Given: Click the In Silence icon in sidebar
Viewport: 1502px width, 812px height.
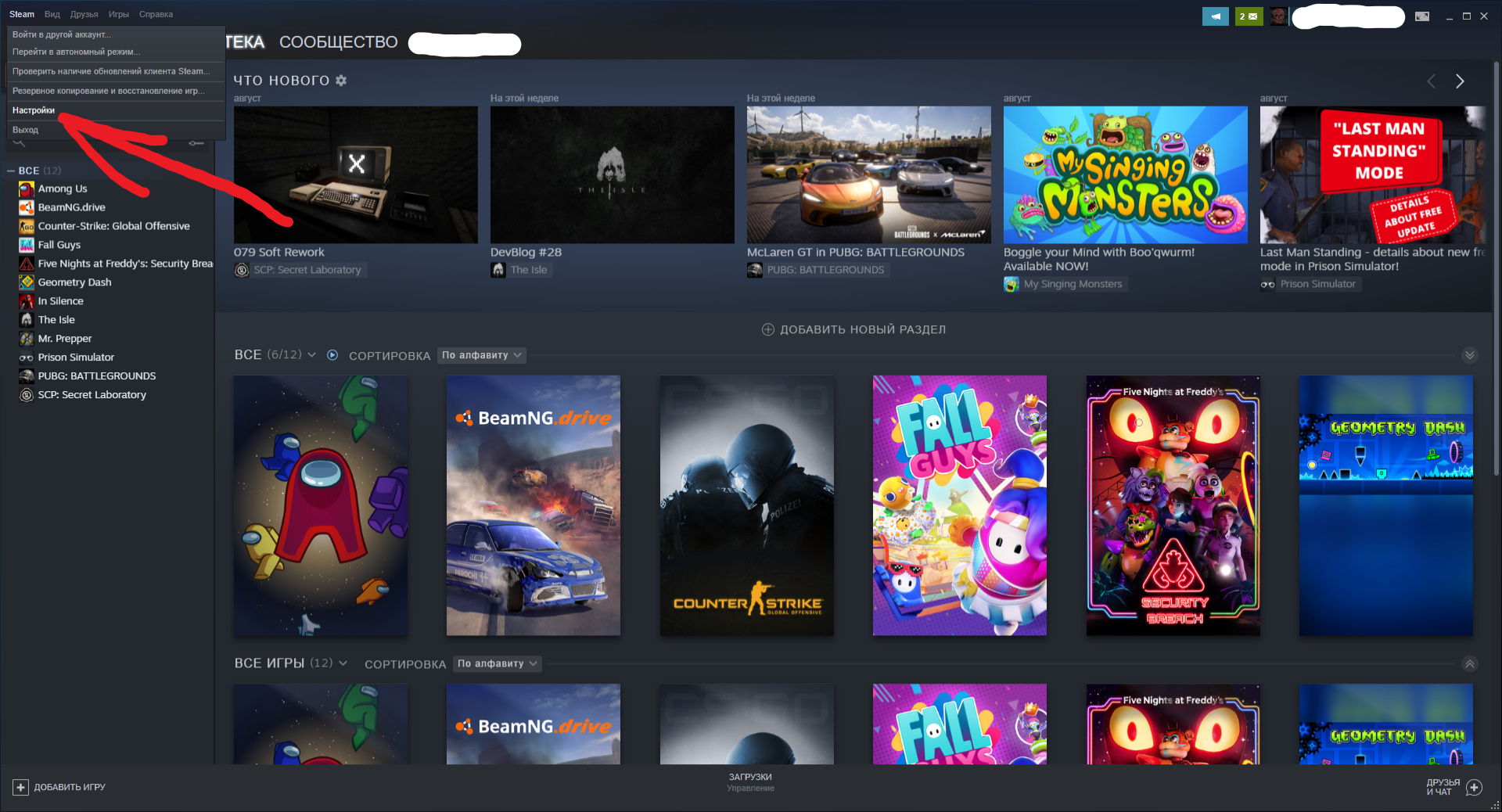Looking at the screenshot, I should coord(27,301).
